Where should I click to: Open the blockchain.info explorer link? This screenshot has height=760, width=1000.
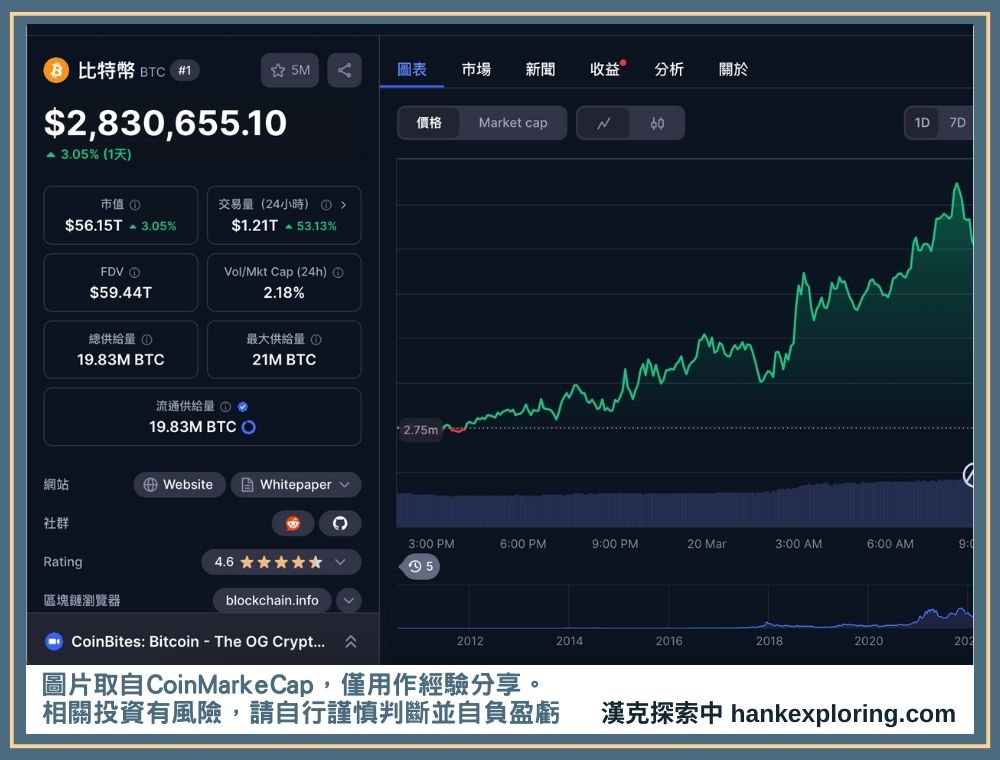pyautogui.click(x=272, y=600)
